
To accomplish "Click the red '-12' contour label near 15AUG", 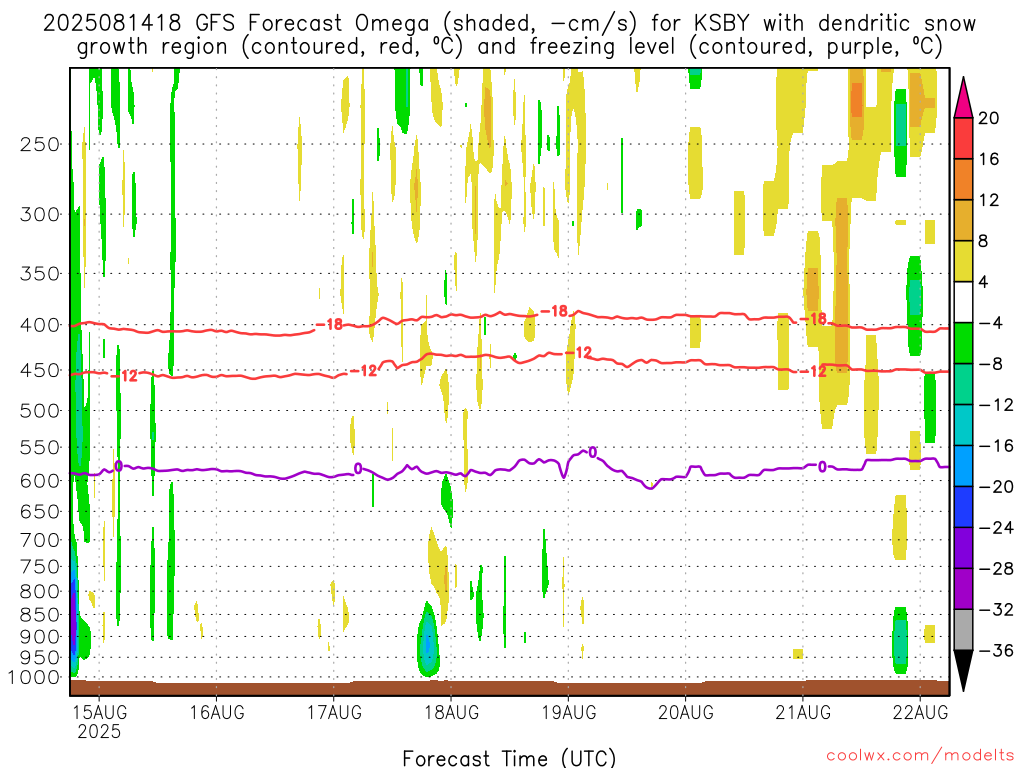I will (x=124, y=376).
